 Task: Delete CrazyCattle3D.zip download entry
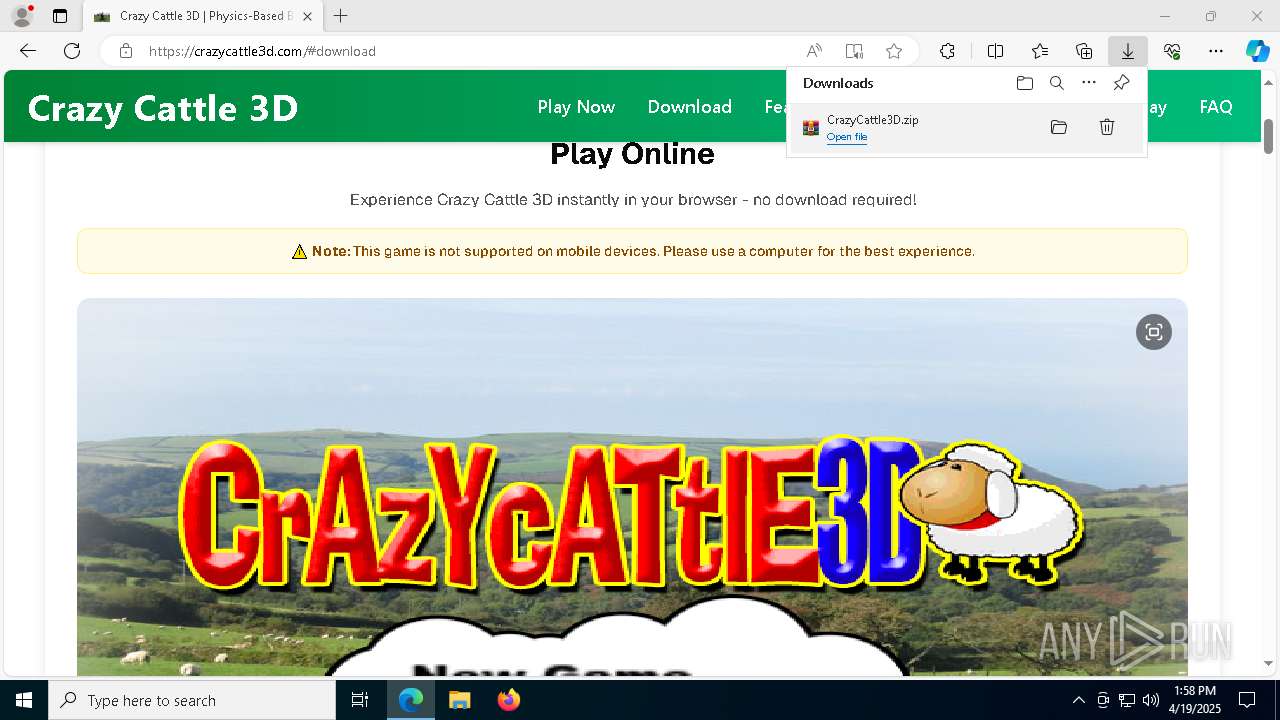click(x=1107, y=127)
